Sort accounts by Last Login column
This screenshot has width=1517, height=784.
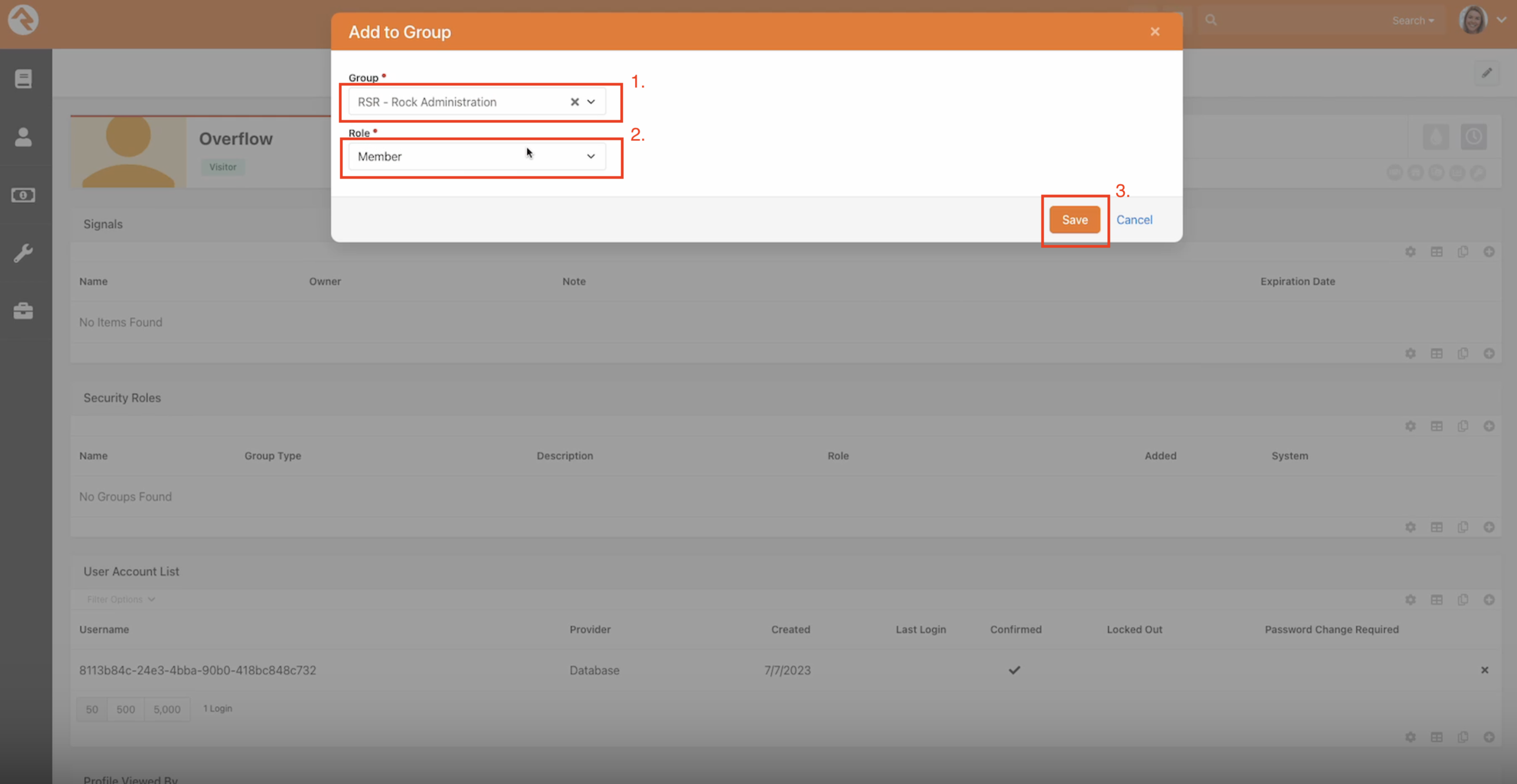click(921, 630)
